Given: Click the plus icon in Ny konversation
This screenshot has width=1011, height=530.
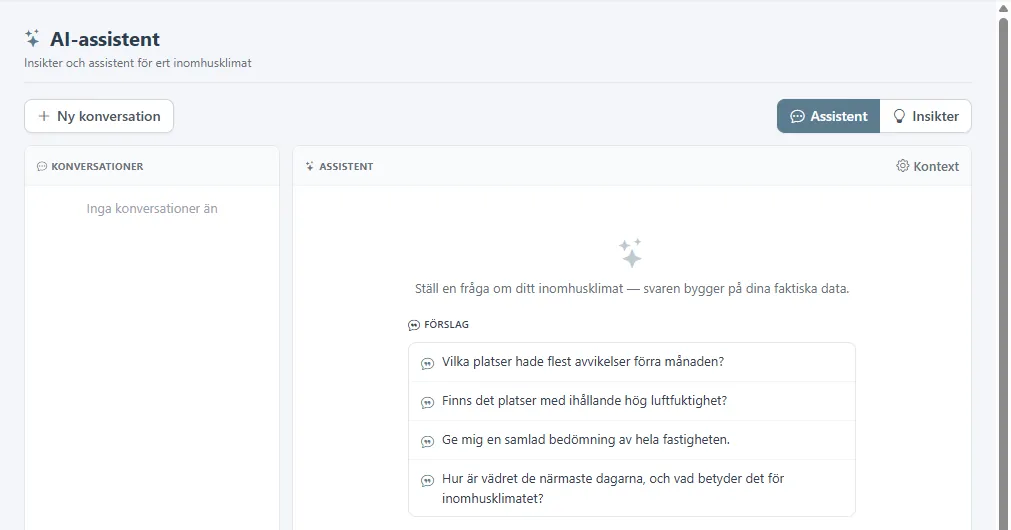Looking at the screenshot, I should coord(44,116).
